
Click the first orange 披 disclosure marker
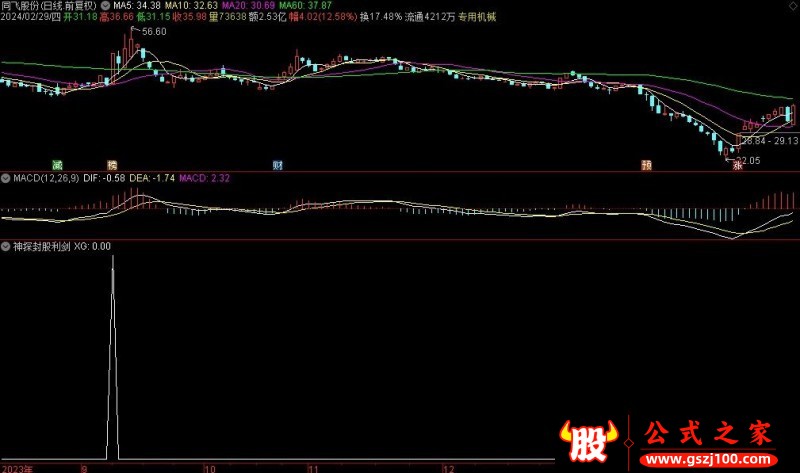point(112,163)
